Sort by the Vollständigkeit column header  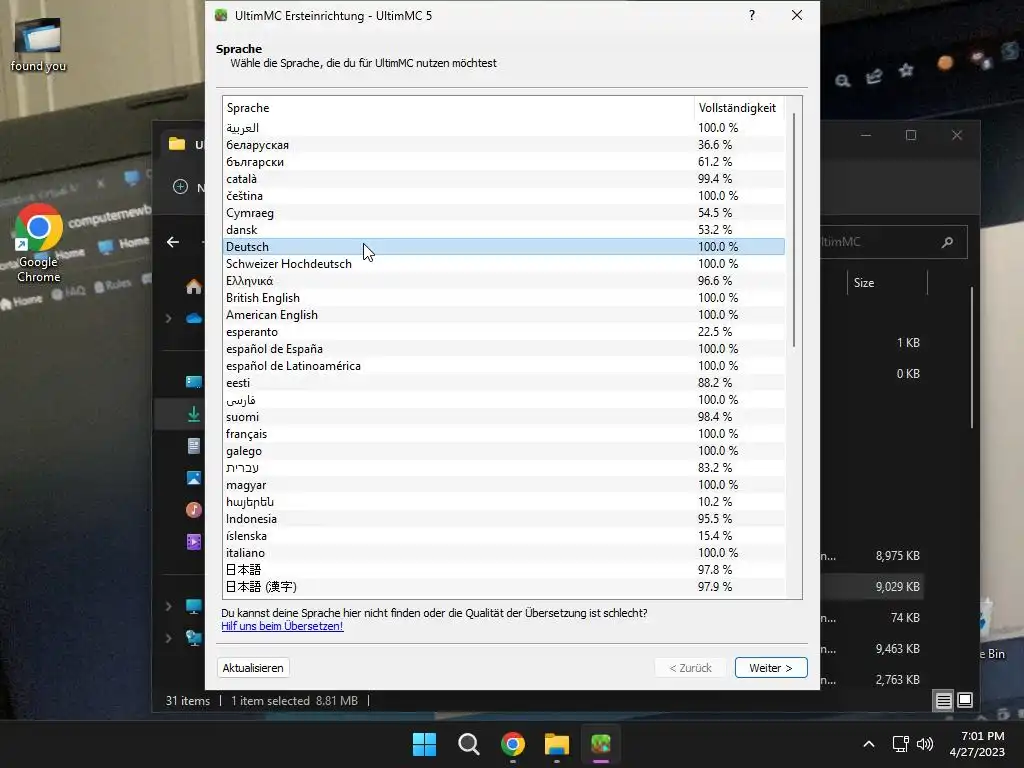[x=739, y=108]
